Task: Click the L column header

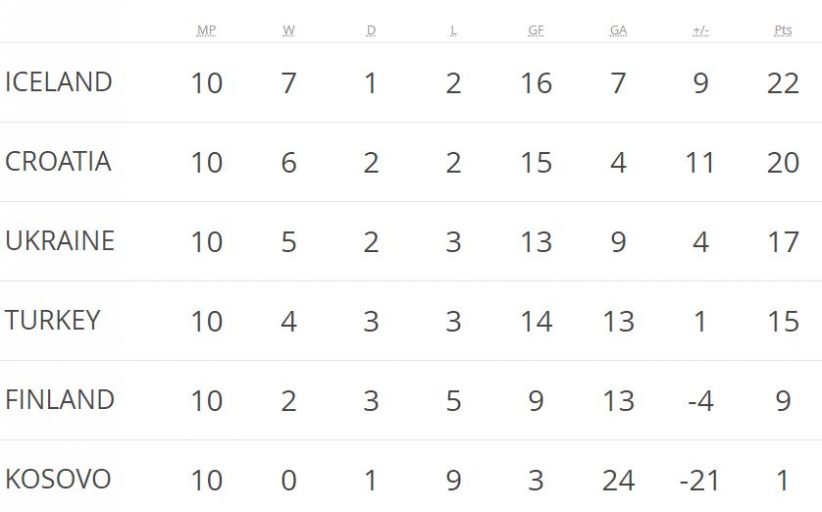Action: point(453,31)
